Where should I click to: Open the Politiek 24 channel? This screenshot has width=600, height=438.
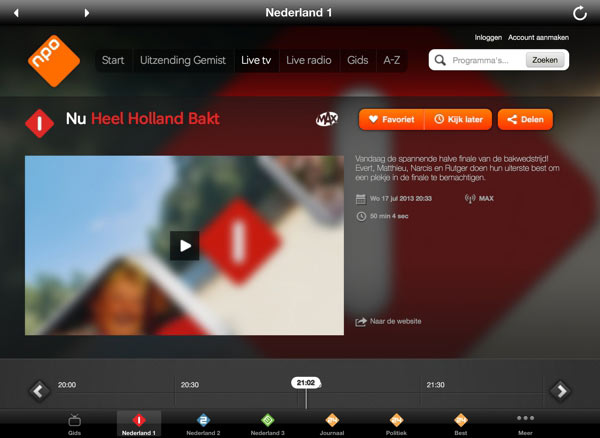pos(396,425)
